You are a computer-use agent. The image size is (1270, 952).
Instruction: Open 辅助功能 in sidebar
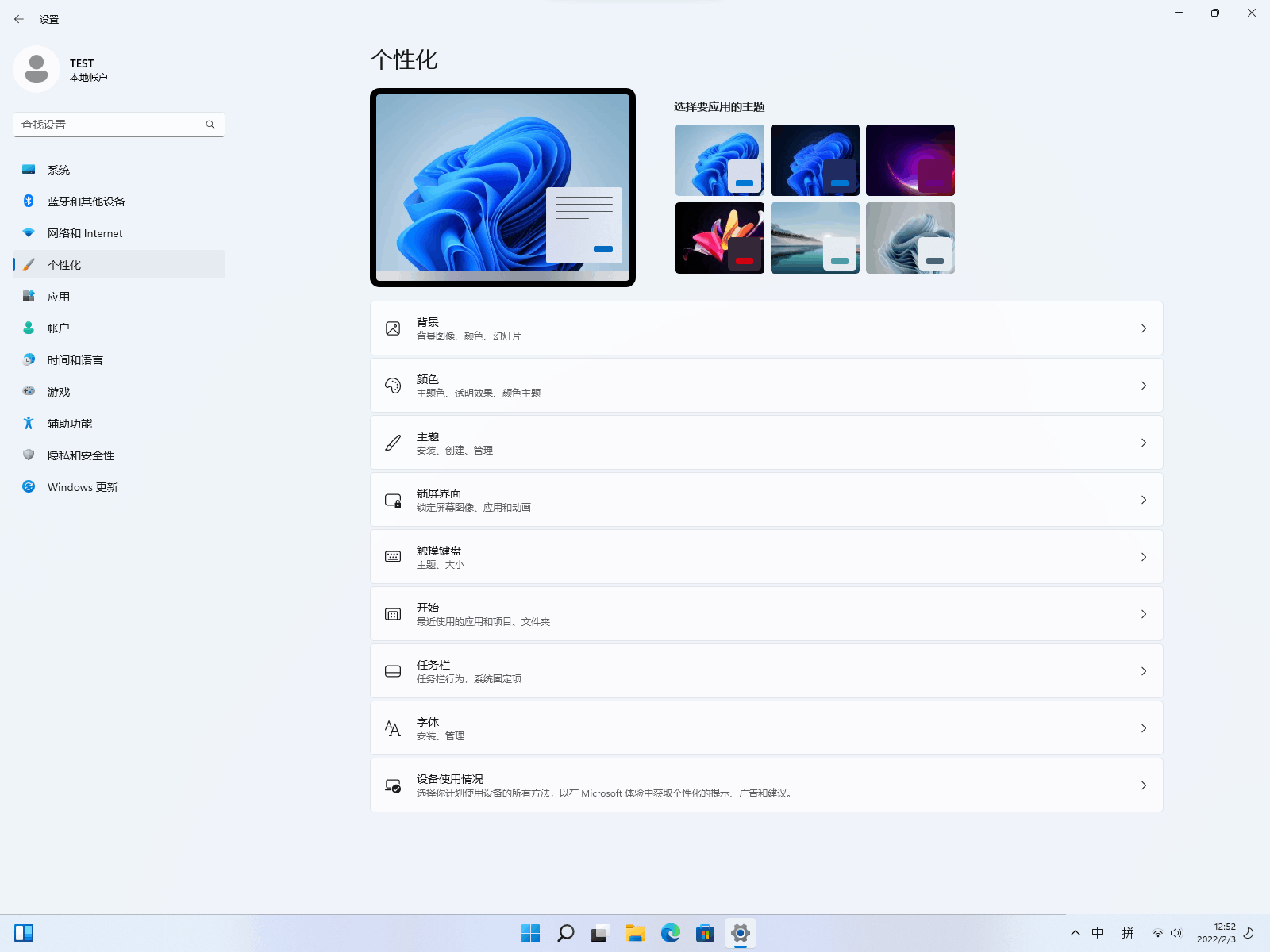(119, 424)
